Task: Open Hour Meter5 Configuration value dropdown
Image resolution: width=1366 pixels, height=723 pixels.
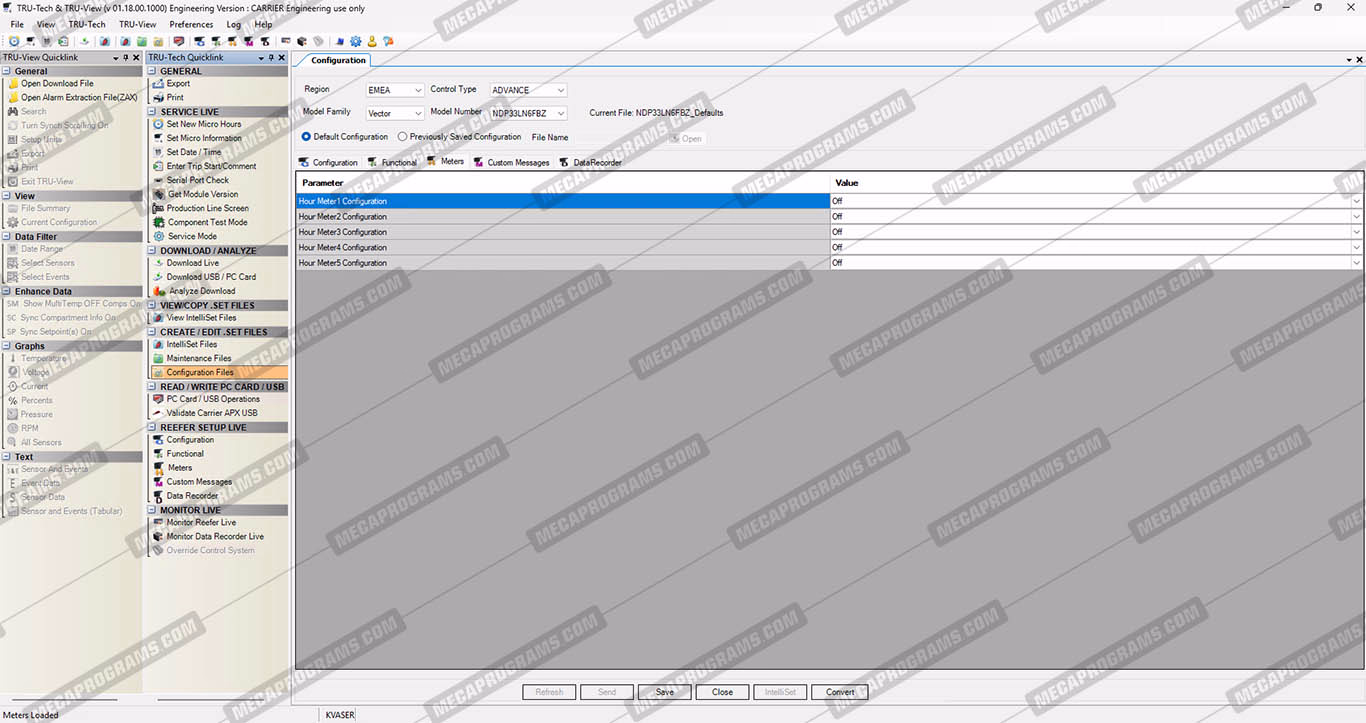Action: 1356,263
